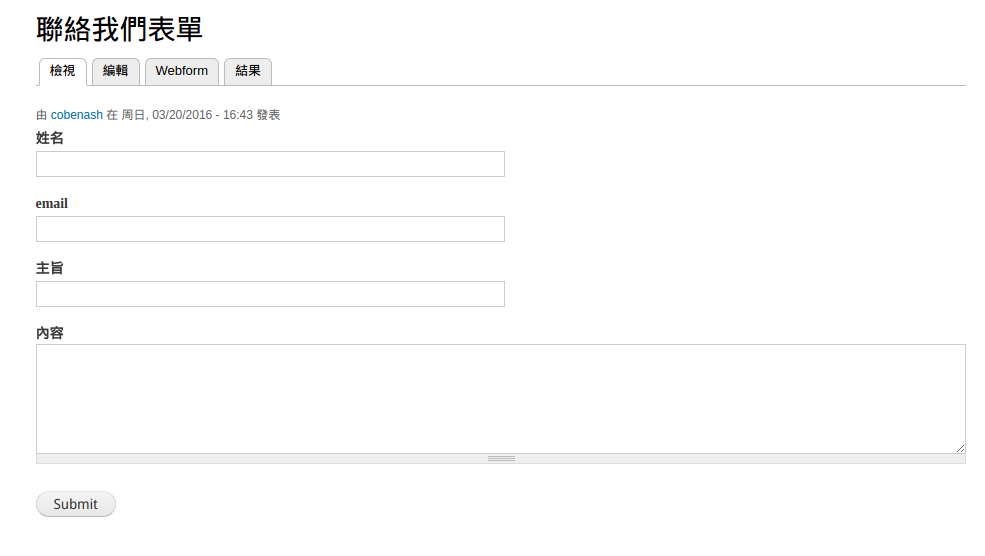
Task: Click the grippie bar below 內容 textarea
Action: [x=501, y=459]
